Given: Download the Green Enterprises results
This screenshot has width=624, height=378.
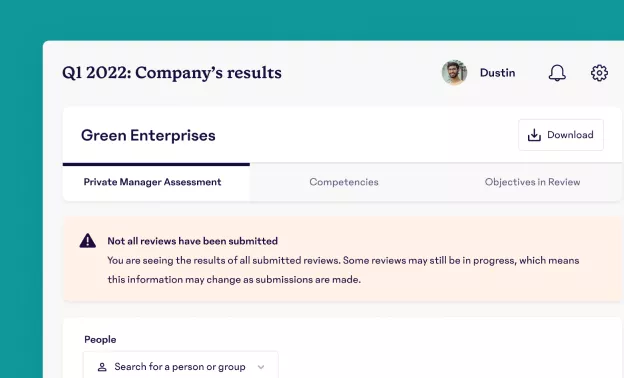Looking at the screenshot, I should point(561,135).
